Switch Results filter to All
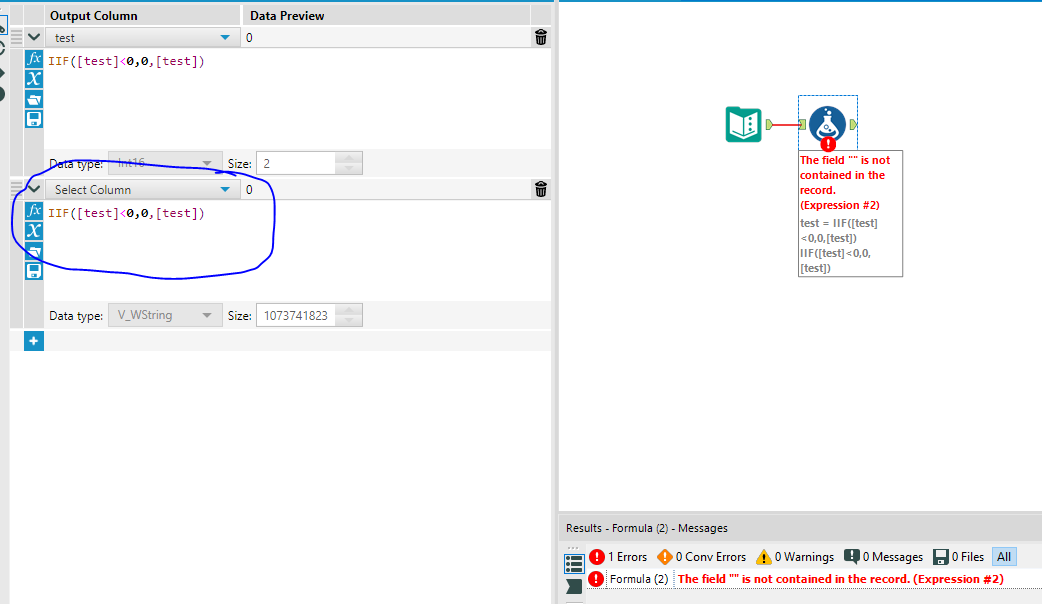This screenshot has height=604, width=1042. [1004, 556]
